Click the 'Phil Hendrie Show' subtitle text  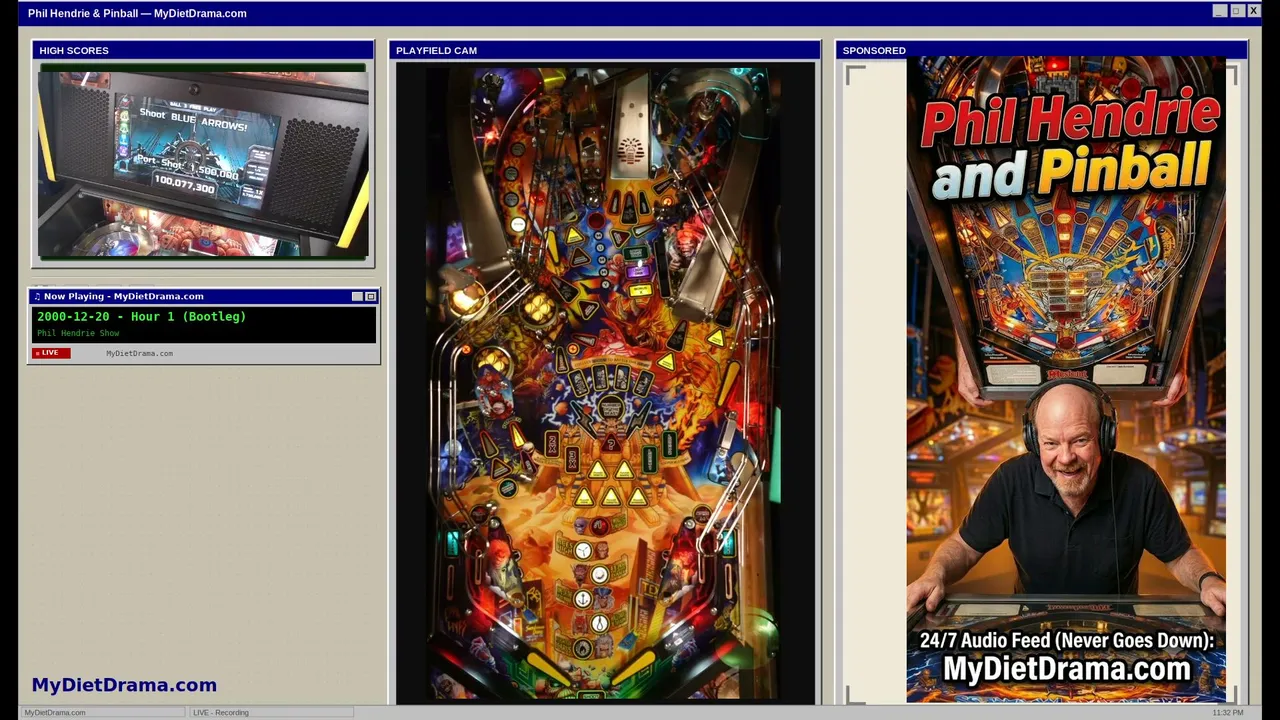[x=78, y=333]
